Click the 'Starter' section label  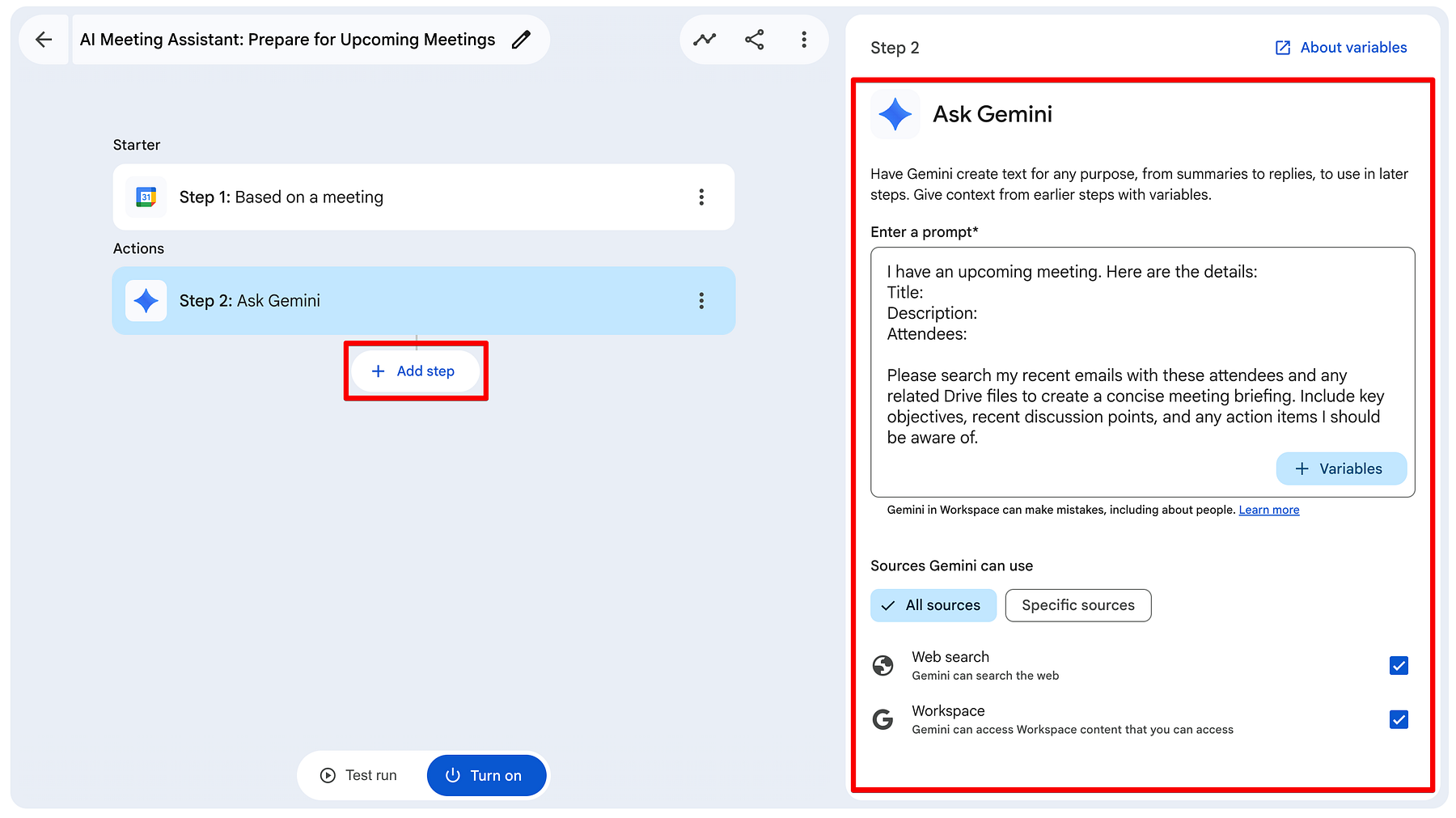137,145
